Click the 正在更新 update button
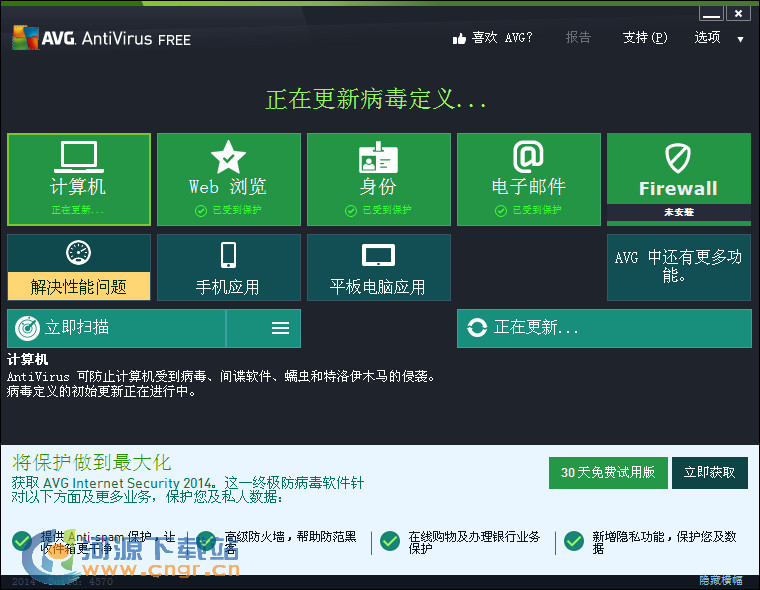Screen dimensions: 760x590 tap(604, 328)
